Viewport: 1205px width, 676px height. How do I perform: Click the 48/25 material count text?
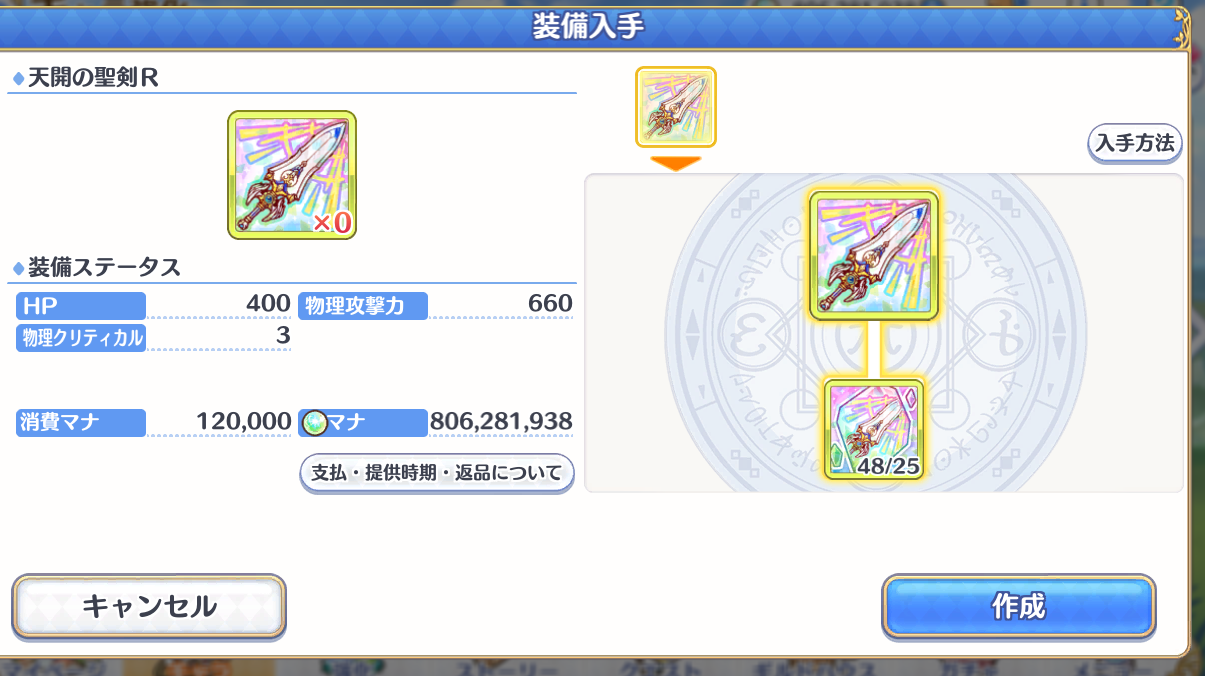(888, 467)
